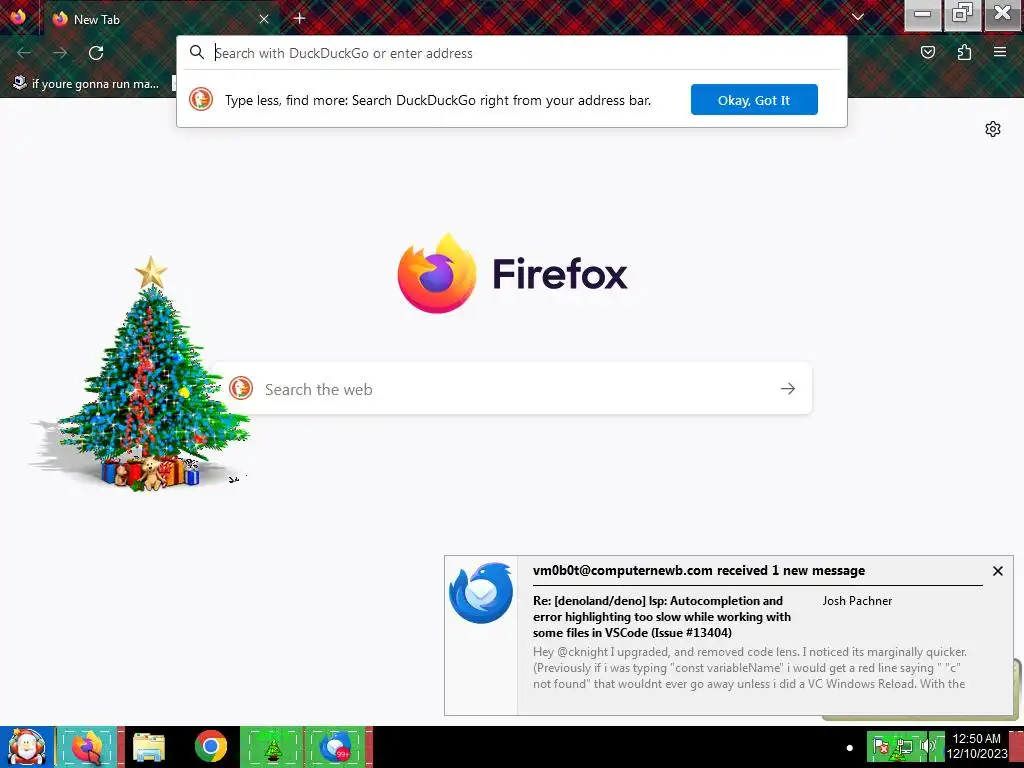Screen dimensions: 1024x768
Task: Personalize new tab with gear icon
Action: click(993, 129)
